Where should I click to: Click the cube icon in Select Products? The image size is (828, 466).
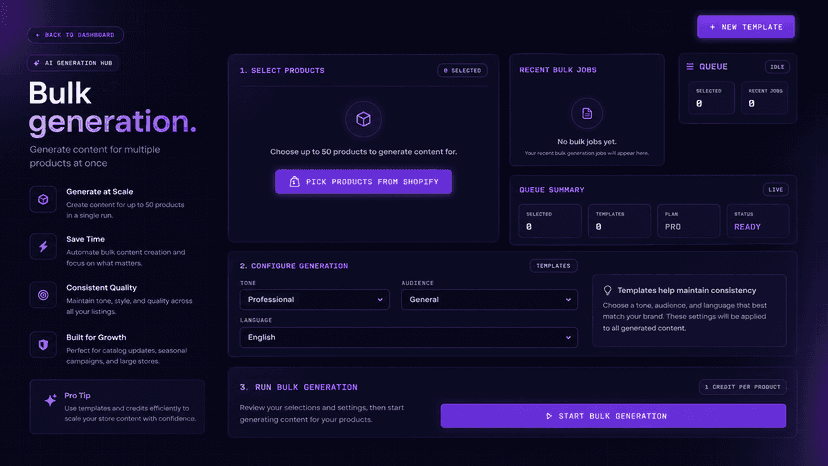coord(363,119)
